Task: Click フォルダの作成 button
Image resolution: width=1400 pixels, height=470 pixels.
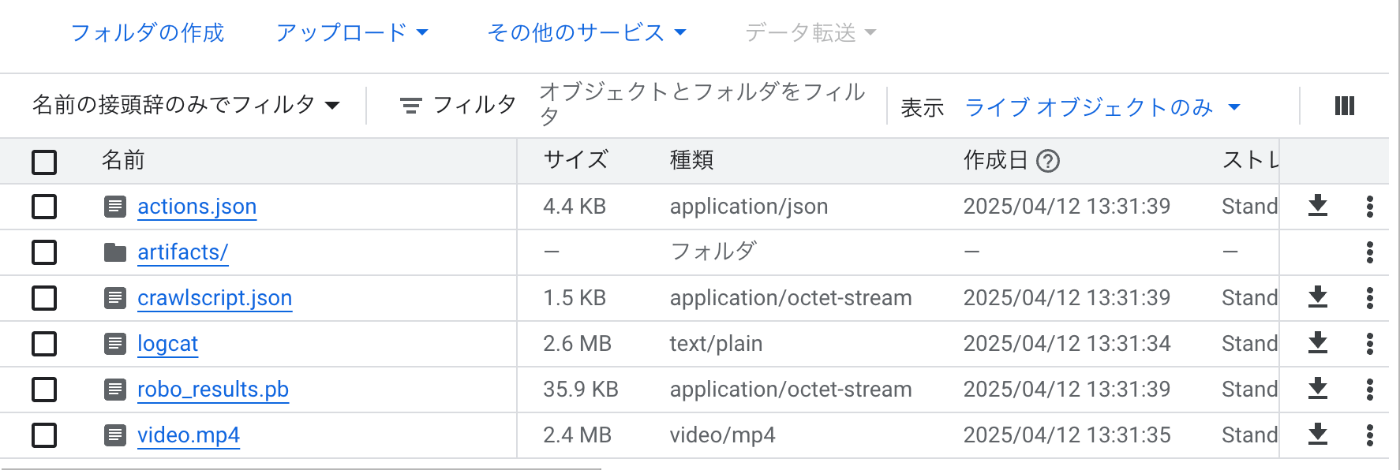Action: click(x=147, y=33)
